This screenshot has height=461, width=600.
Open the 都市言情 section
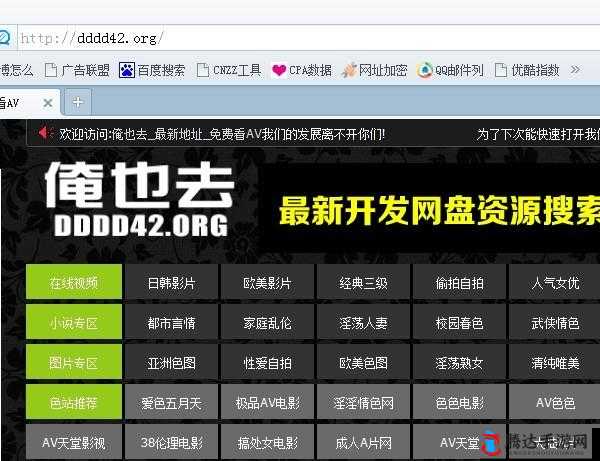click(171, 321)
